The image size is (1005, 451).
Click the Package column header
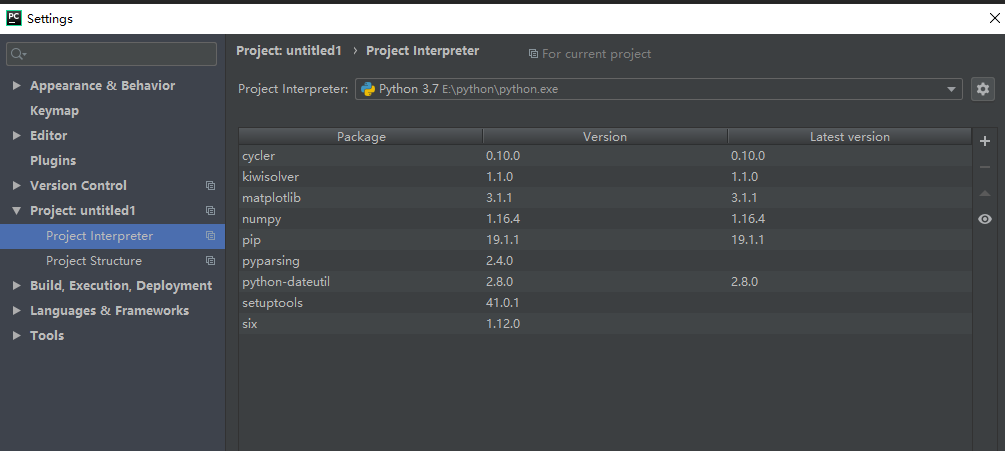click(361, 136)
